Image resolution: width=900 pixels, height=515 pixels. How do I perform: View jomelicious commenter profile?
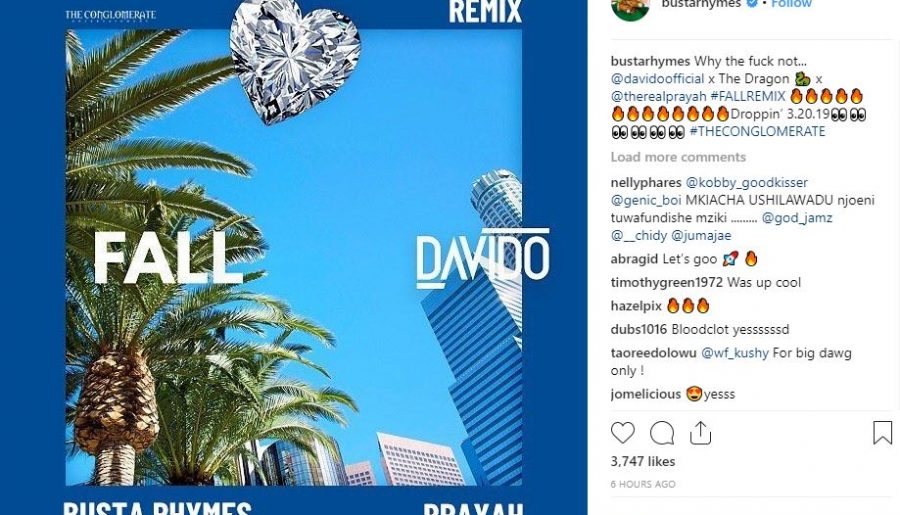coord(646,394)
